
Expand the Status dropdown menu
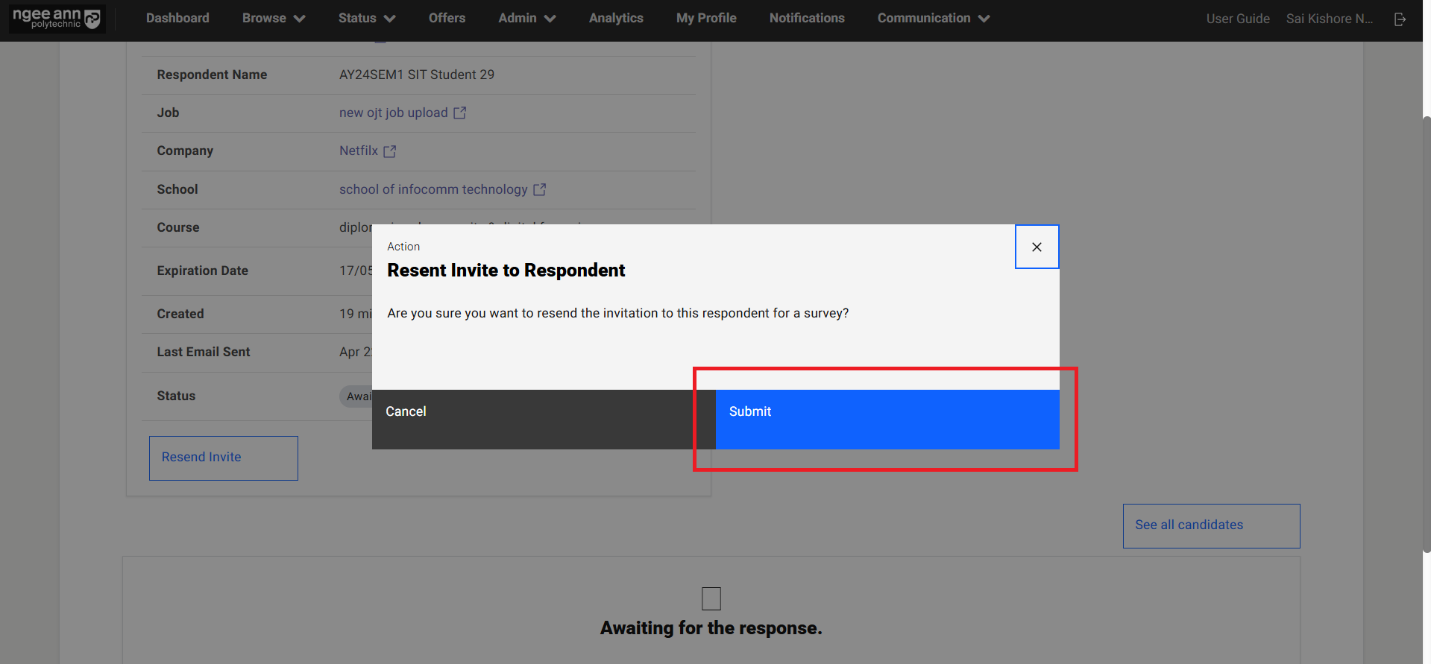(366, 18)
